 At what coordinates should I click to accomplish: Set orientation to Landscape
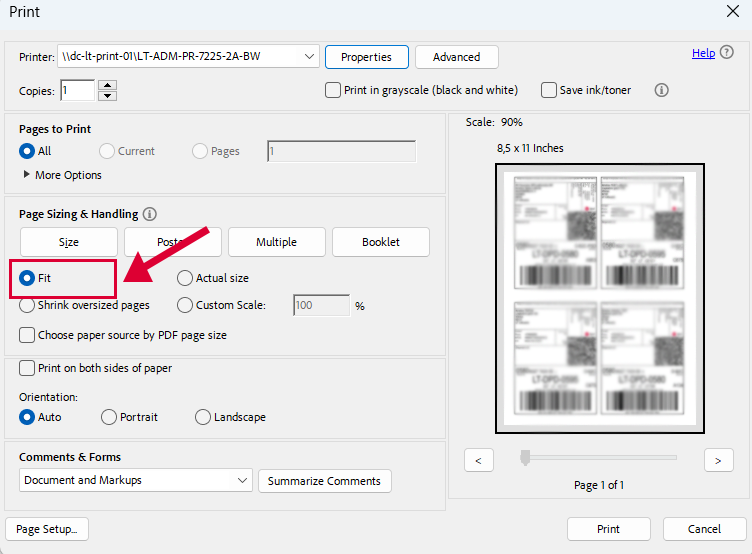pyautogui.click(x=203, y=417)
